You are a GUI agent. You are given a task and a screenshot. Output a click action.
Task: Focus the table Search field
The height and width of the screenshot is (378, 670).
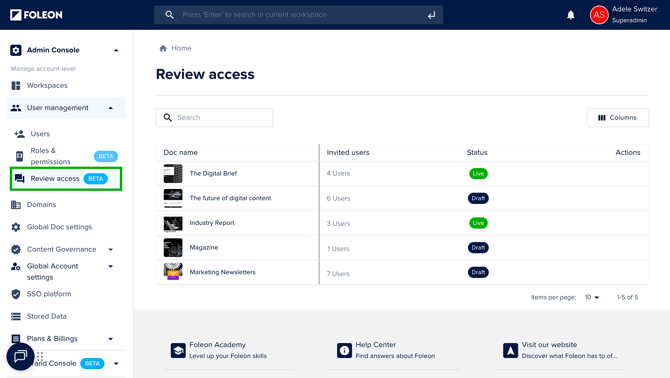(x=214, y=117)
